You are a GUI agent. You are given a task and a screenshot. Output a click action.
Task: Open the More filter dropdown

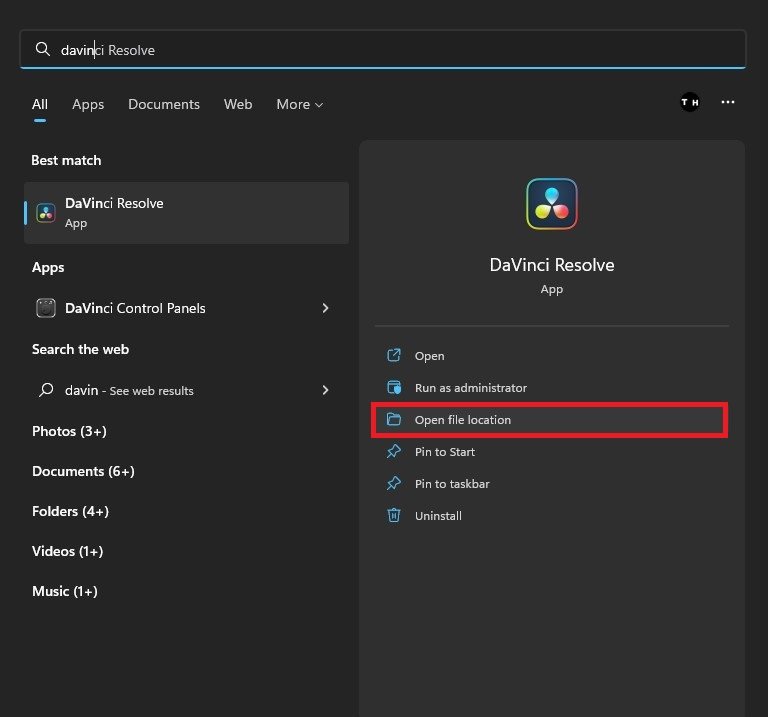[x=299, y=104]
